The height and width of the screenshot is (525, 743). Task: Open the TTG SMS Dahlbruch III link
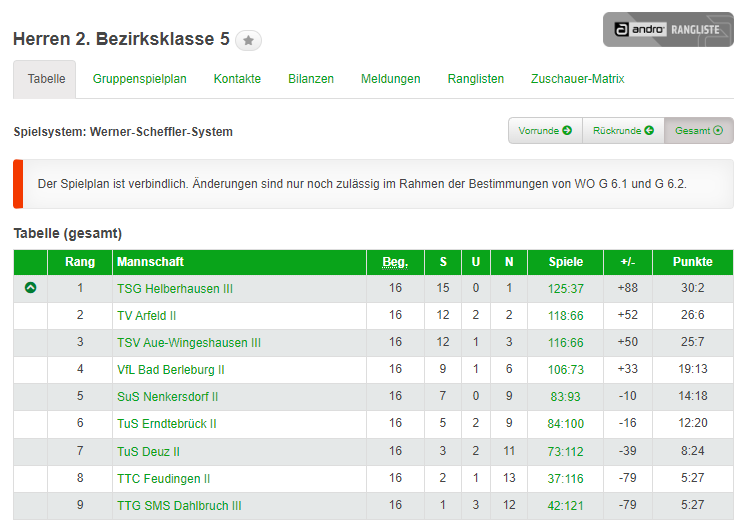tap(179, 506)
